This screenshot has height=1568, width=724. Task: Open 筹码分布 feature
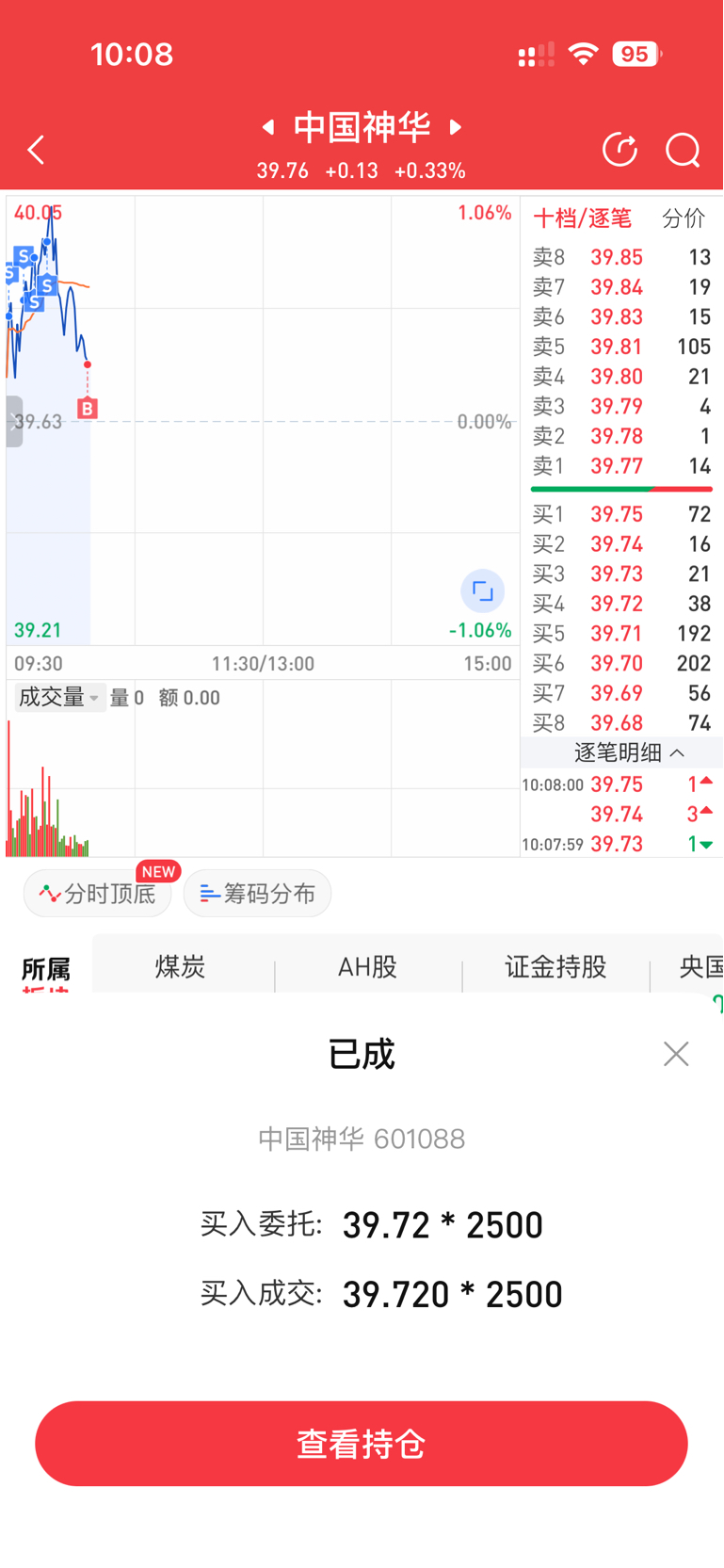pyautogui.click(x=257, y=894)
